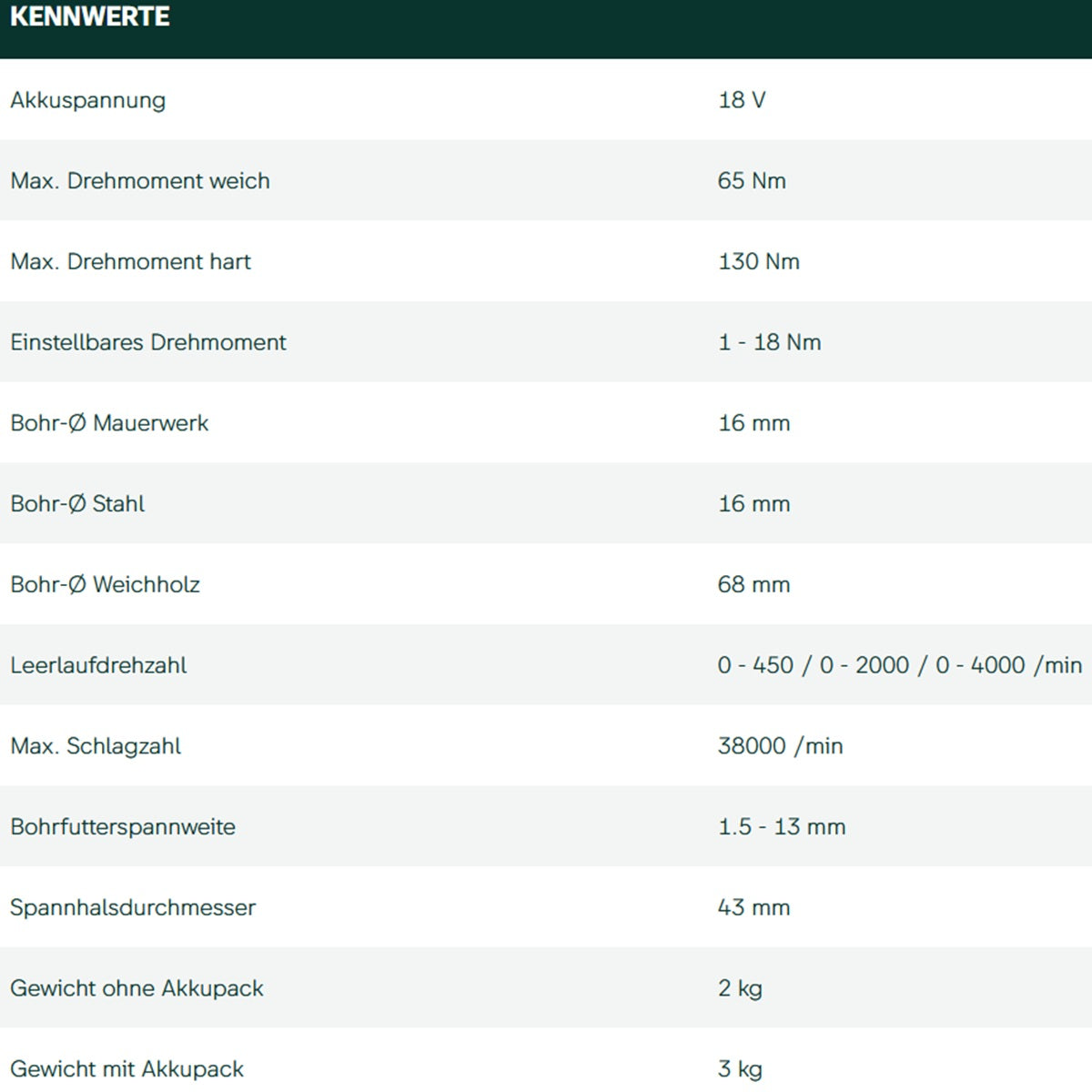Click Gewicht ohne Akkupack label
This screenshot has height=1092, width=1092.
click(136, 988)
